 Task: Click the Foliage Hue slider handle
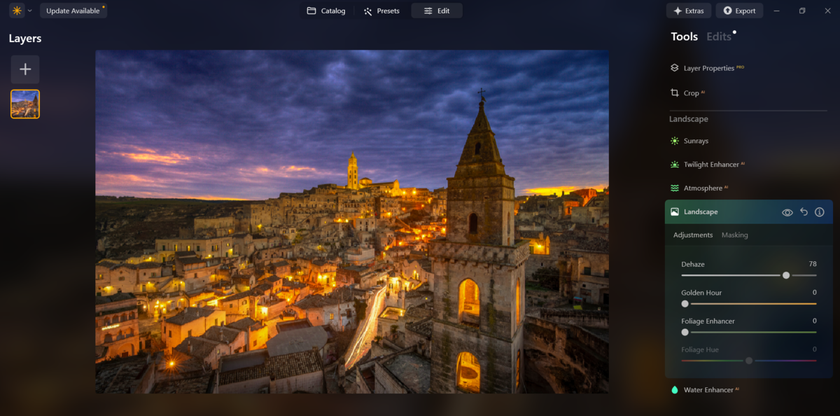749,360
